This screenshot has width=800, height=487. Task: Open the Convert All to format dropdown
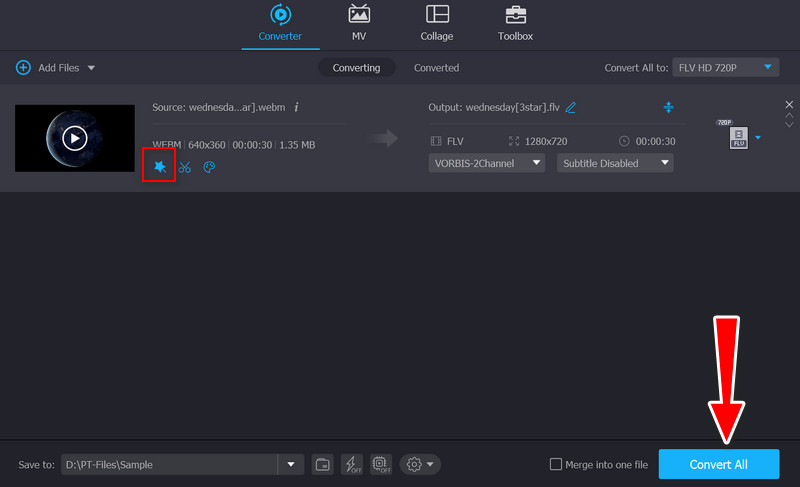pos(725,67)
